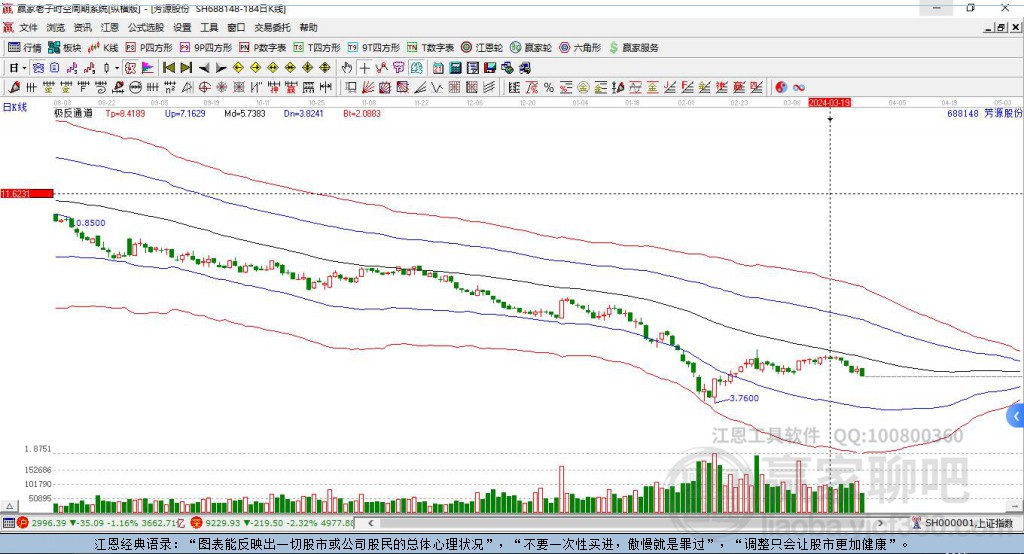
Task: Open the 六角形 hexagon tool
Action: pyautogui.click(x=580, y=48)
